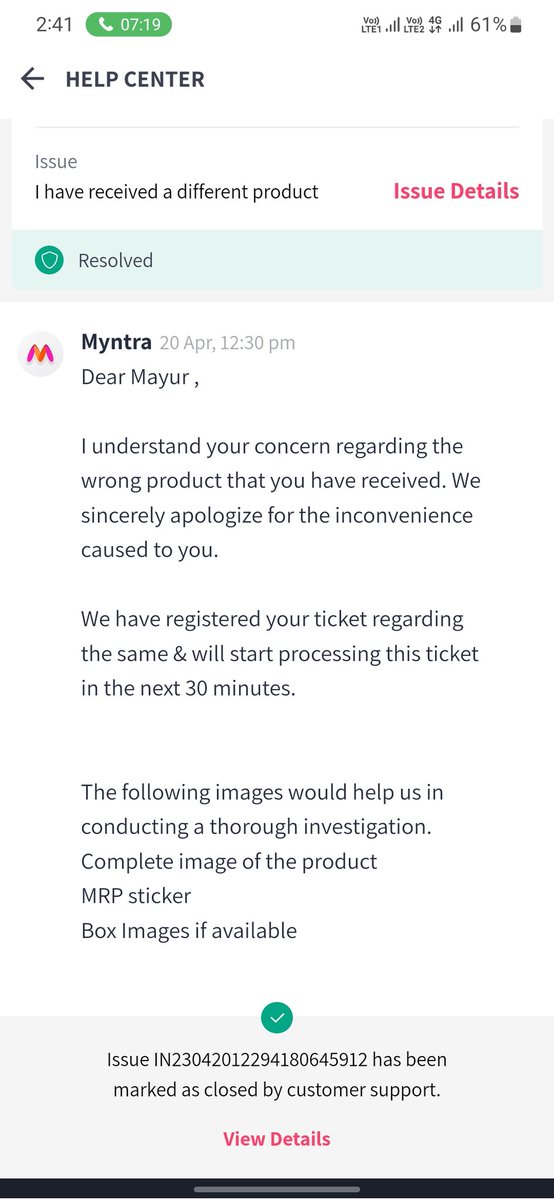554x1200 pixels.
Task: Tap the clock time in status bar
Action: 55,25
